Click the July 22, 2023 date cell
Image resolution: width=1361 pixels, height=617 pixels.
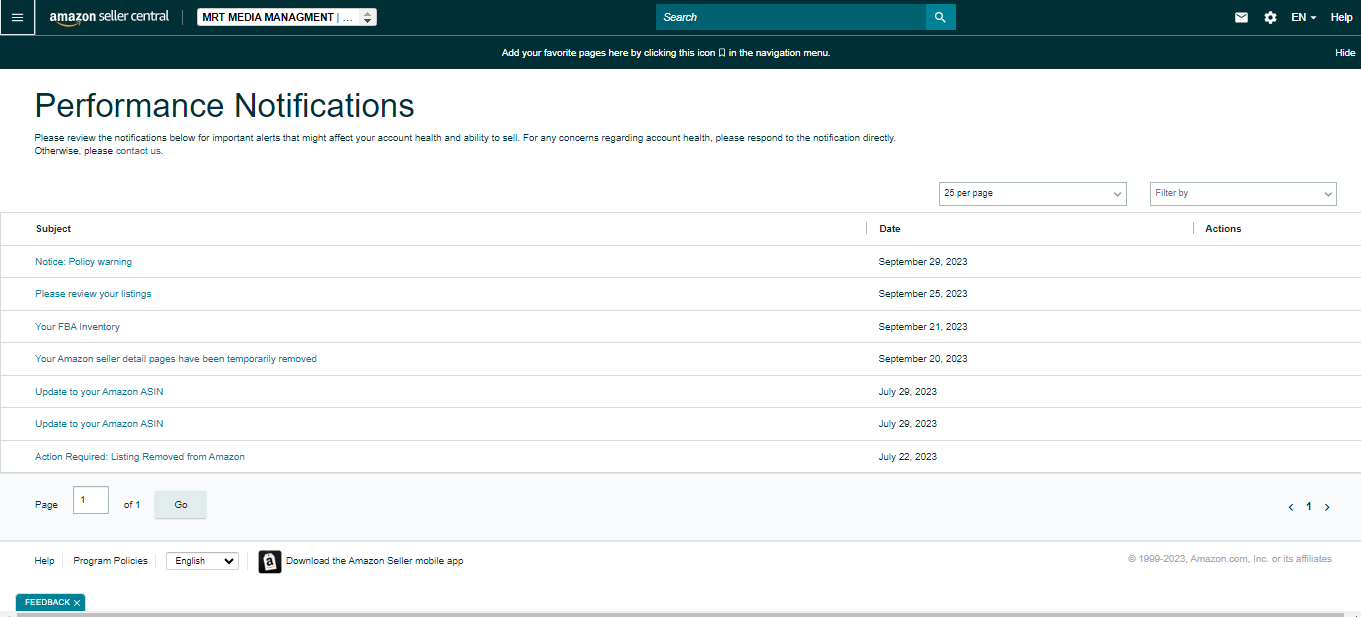pos(908,457)
